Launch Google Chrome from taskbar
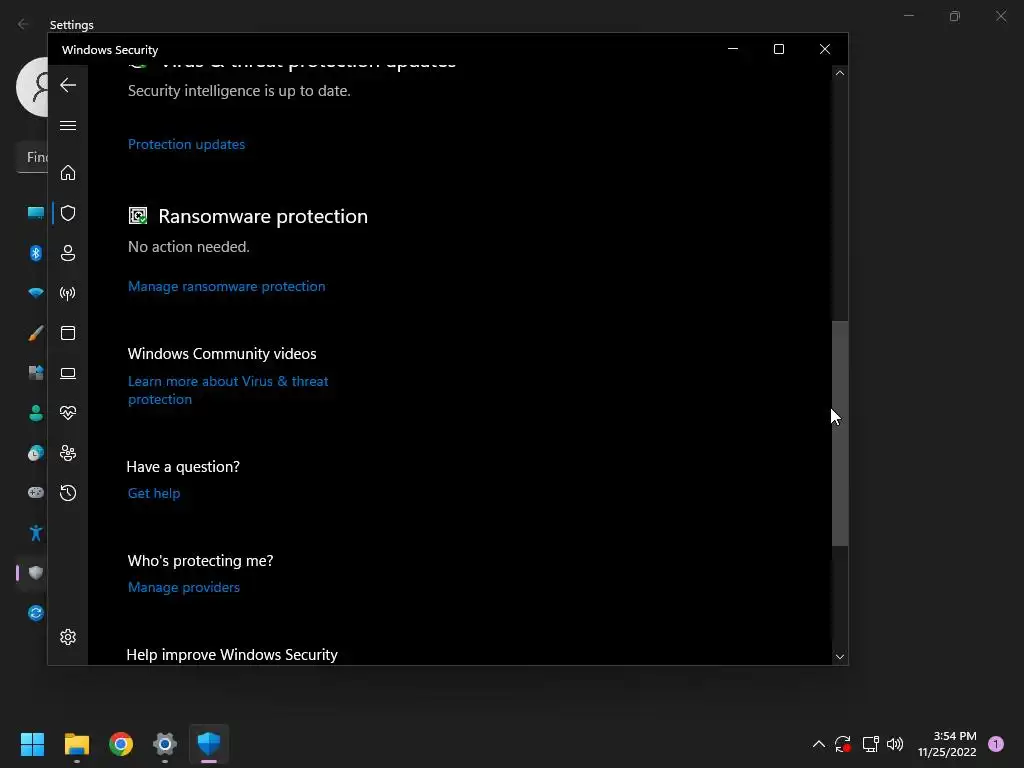Image resolution: width=1024 pixels, height=768 pixels. pos(121,744)
